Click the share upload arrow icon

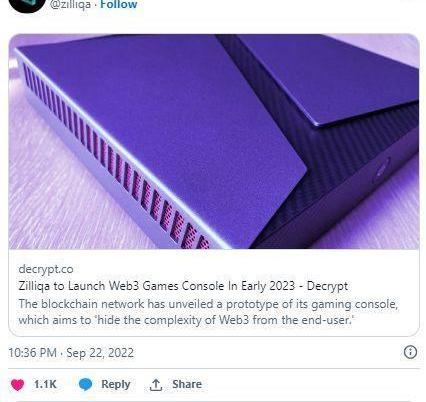coord(155,385)
